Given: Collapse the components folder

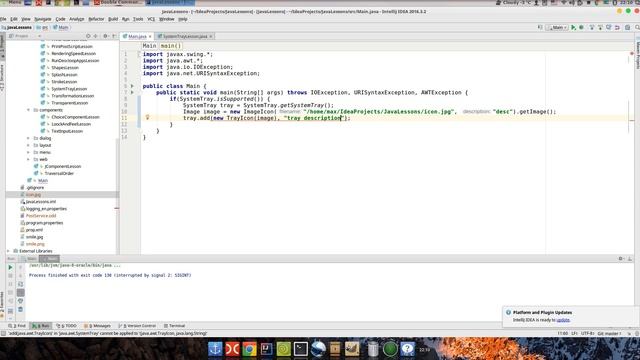Looking at the screenshot, I should (28, 110).
